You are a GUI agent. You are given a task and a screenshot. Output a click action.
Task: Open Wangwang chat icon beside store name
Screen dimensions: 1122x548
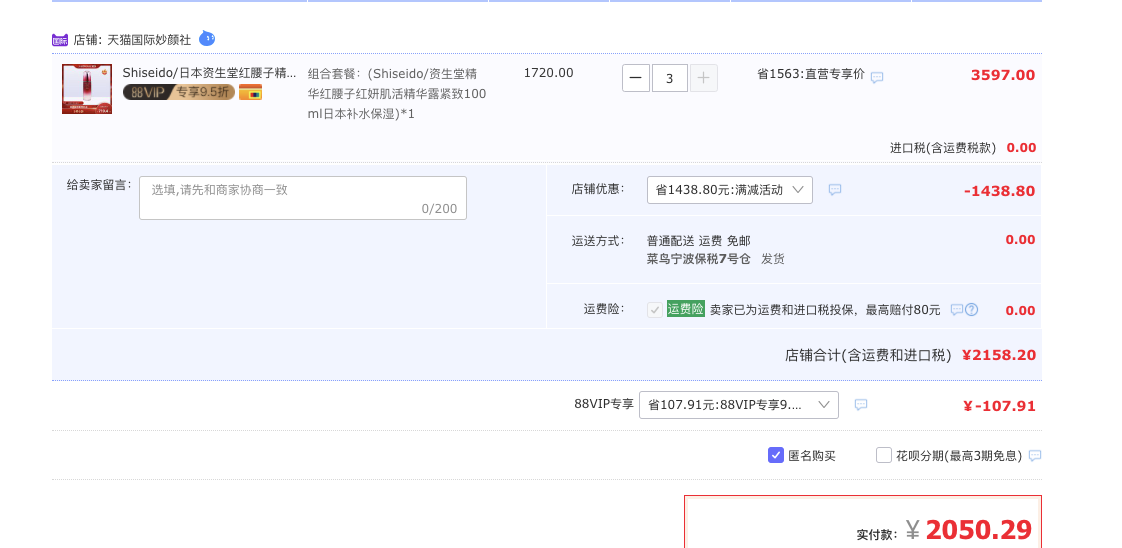[207, 39]
